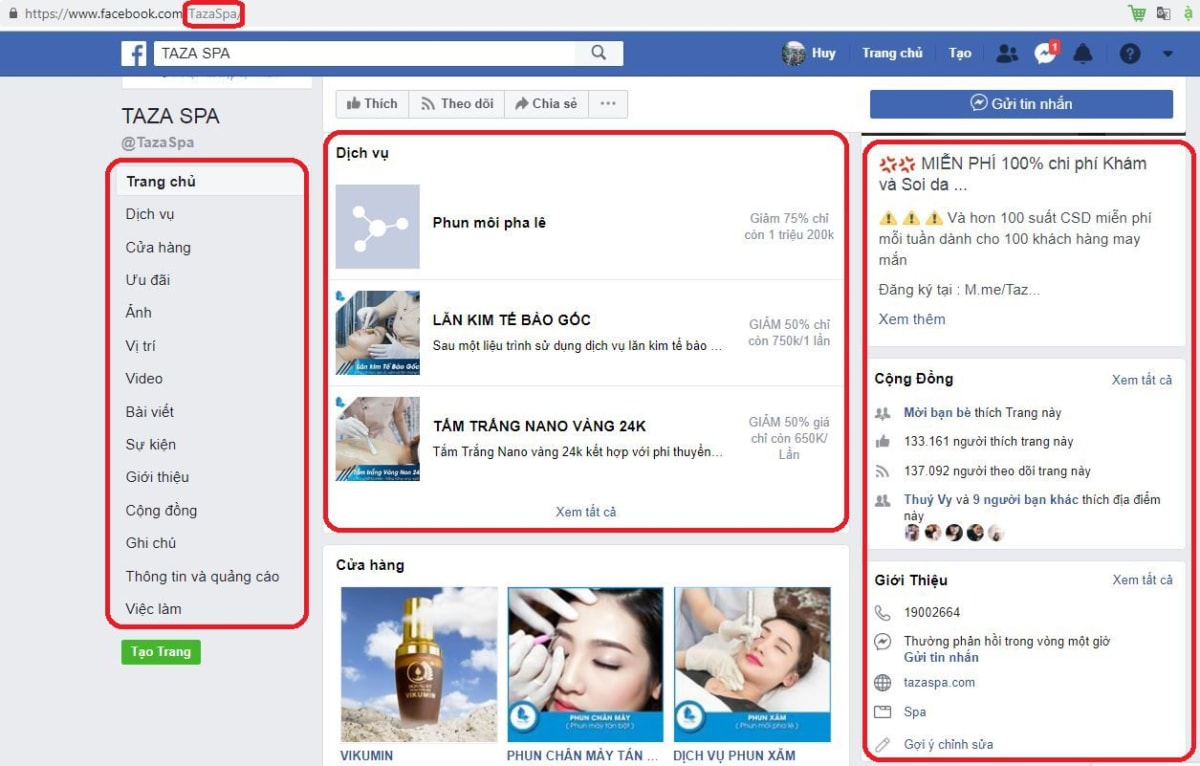
Task: Expand post with Xem thêm
Action: (912, 319)
